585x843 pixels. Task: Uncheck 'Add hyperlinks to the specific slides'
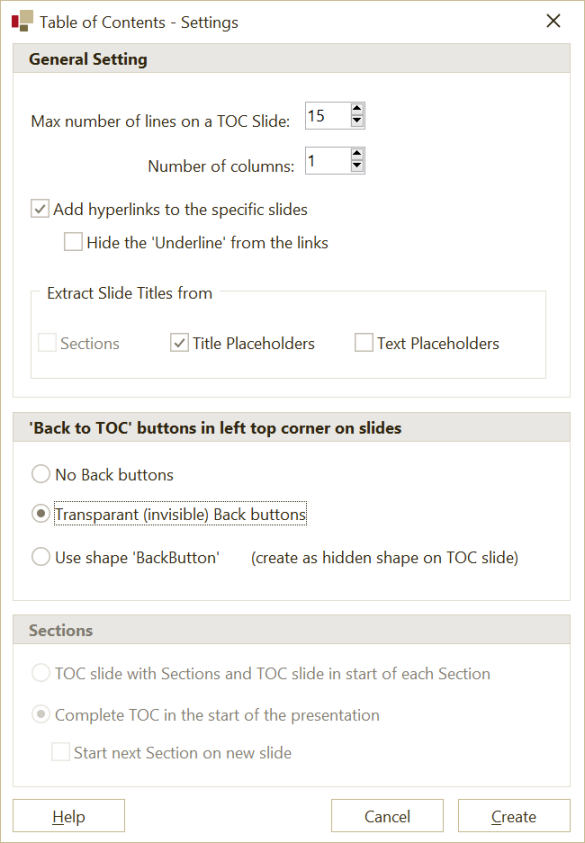[x=40, y=209]
